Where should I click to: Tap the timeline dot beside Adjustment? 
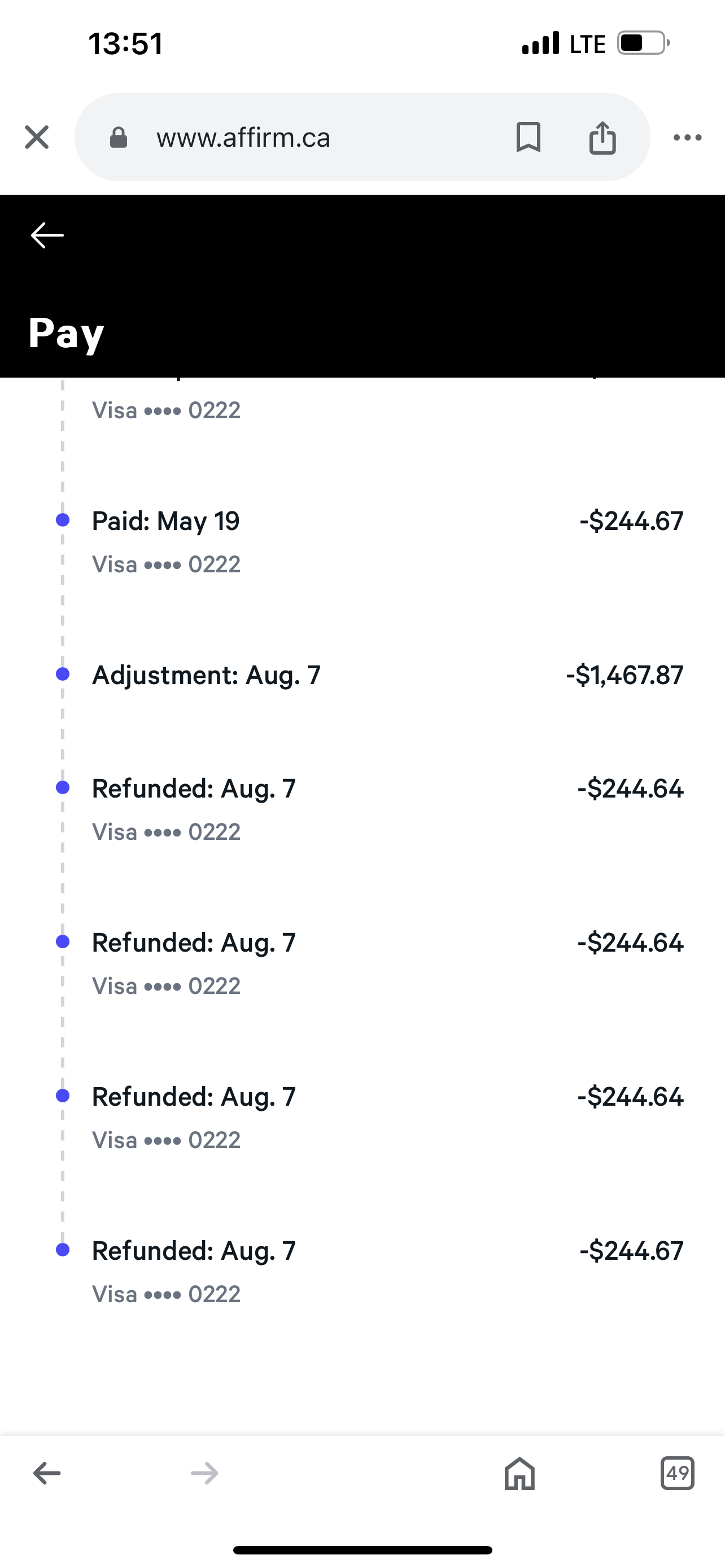(62, 674)
